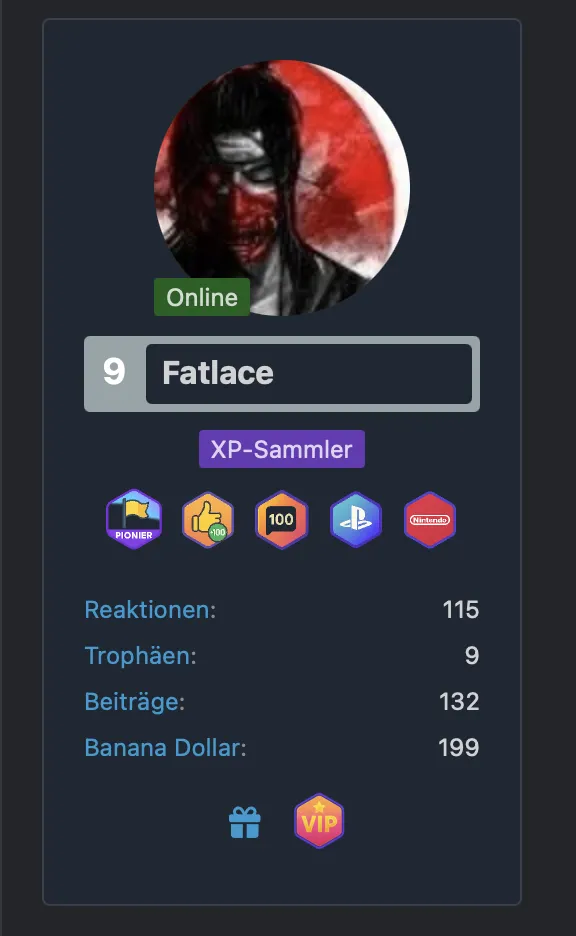This screenshot has width=576, height=936.
Task: Select the 100 posts speech bubble badge
Action: pos(282,519)
